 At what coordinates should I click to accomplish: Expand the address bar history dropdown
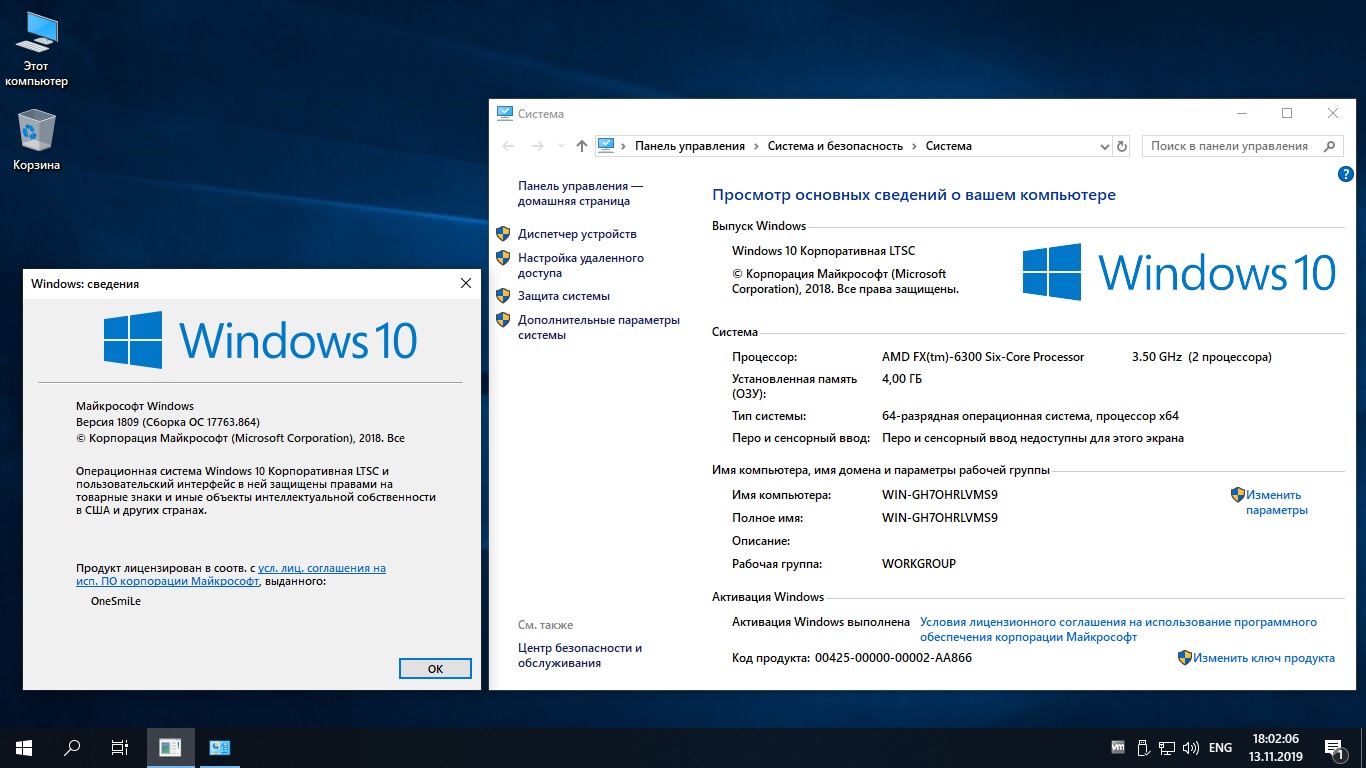pos(1103,146)
